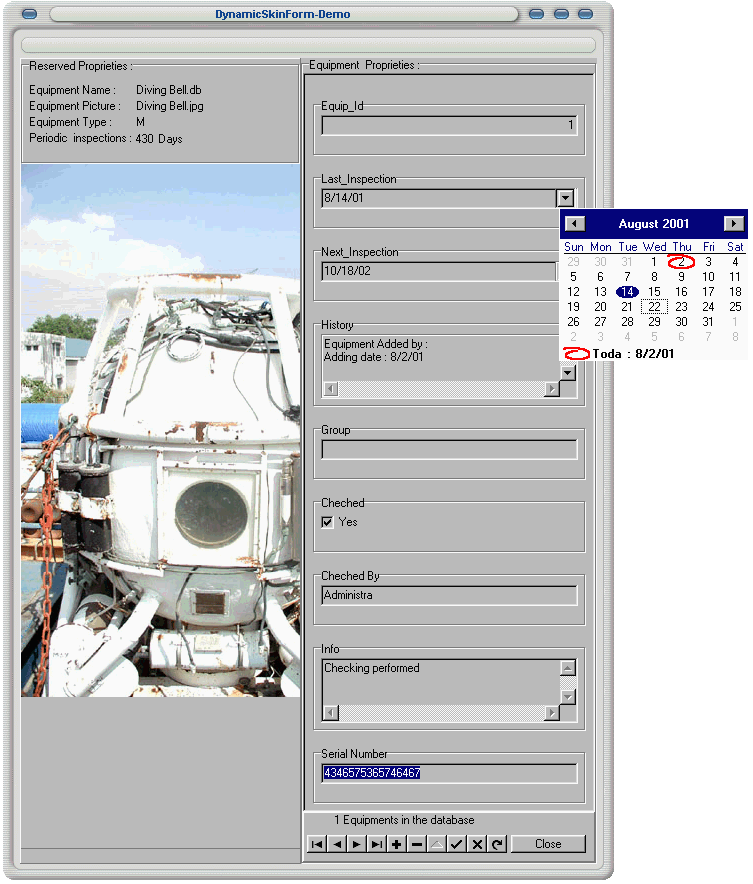
Task: Post edit with checkmark button
Action: point(457,845)
